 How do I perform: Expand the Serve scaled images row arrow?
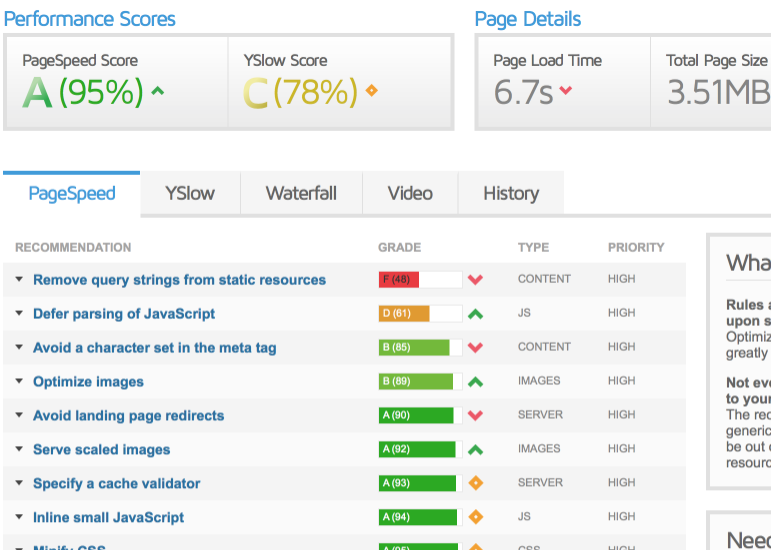click(19, 449)
